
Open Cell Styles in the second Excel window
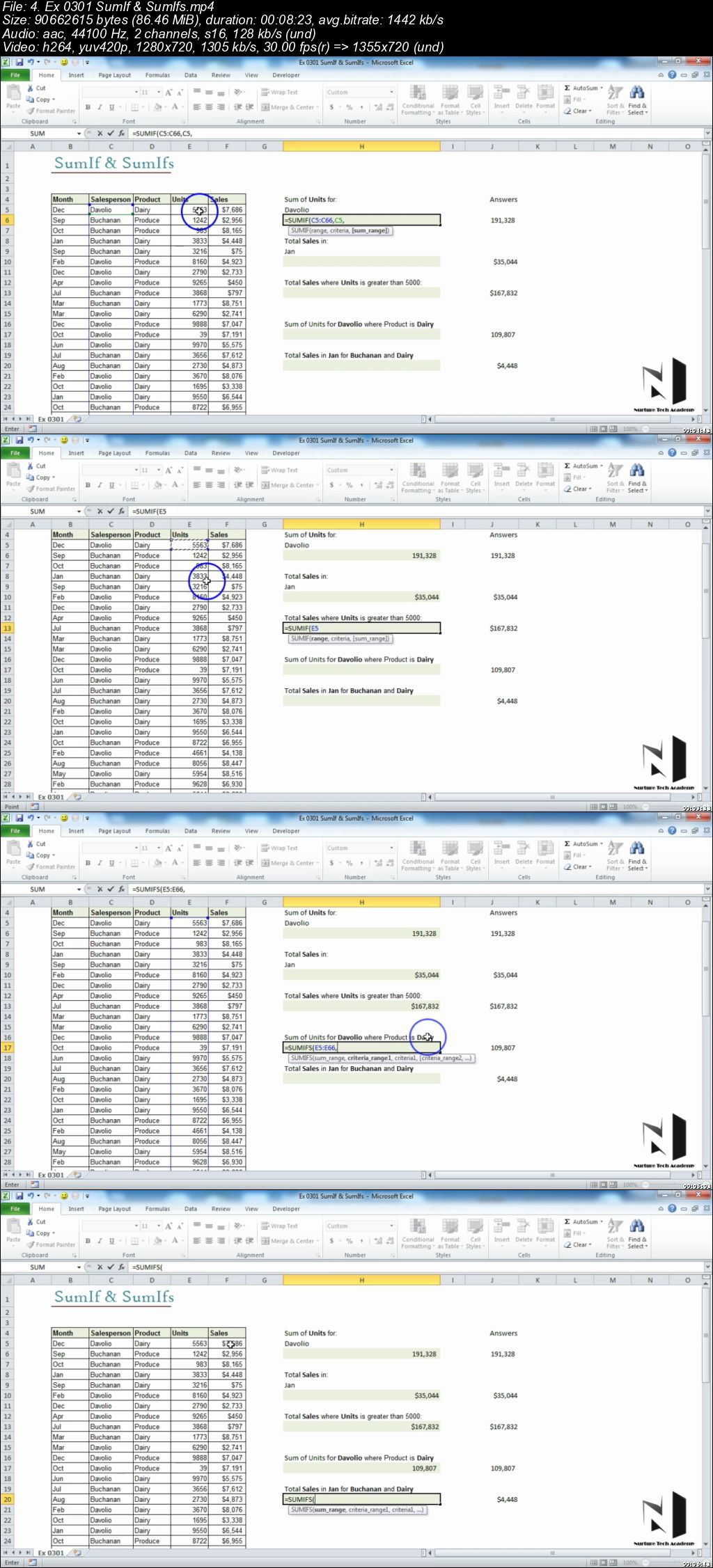(x=475, y=476)
